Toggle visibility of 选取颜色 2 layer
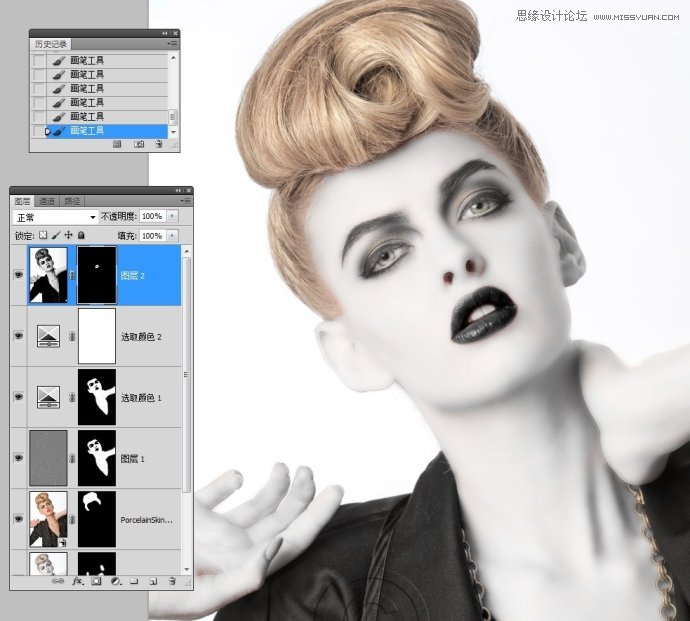Viewport: 690px width, 621px height. coord(18,336)
